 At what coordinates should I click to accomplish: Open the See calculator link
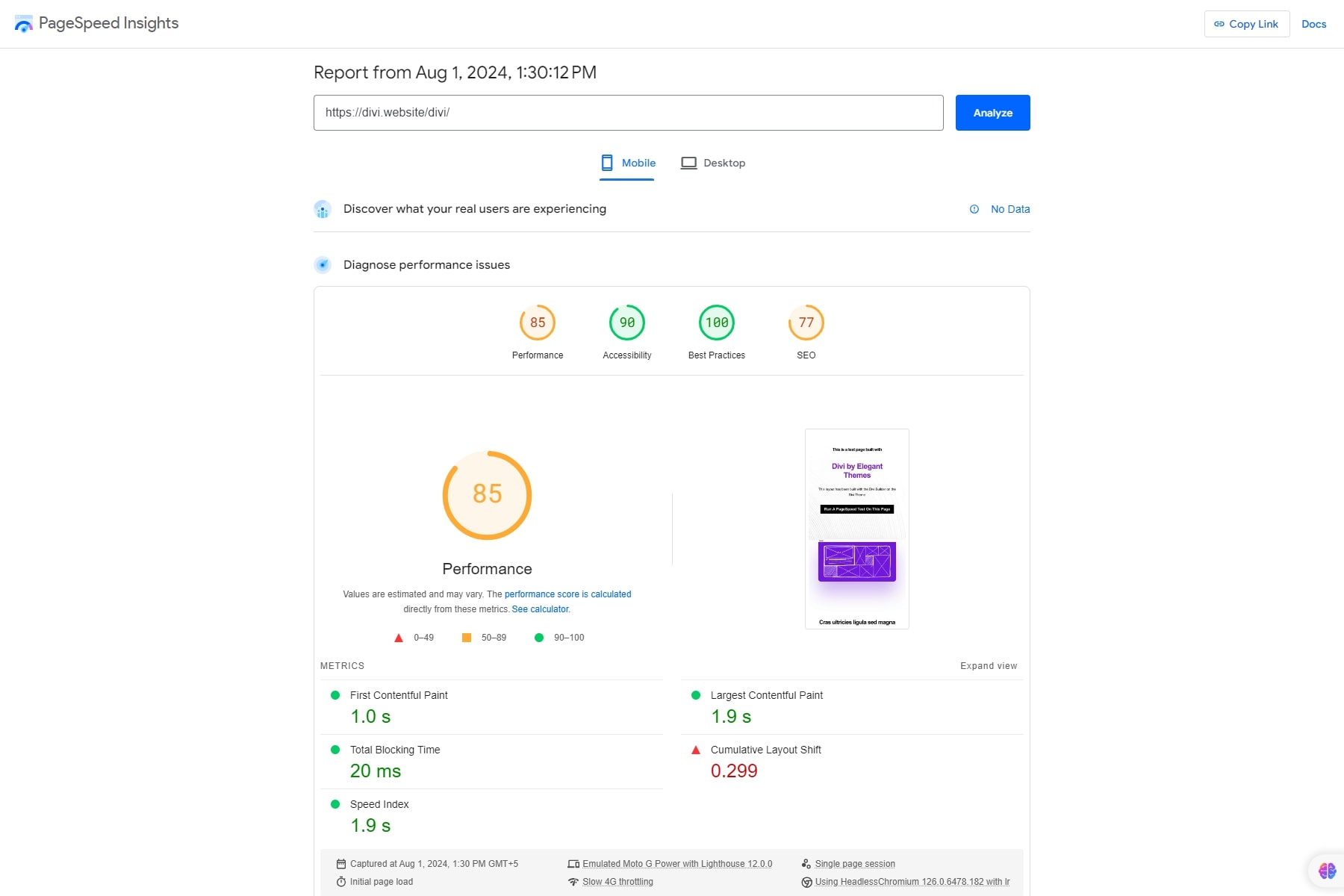point(541,609)
